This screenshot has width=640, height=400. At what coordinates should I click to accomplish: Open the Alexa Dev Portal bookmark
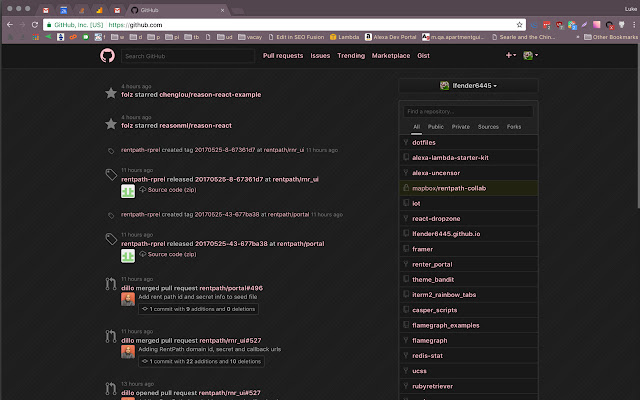[391, 37]
